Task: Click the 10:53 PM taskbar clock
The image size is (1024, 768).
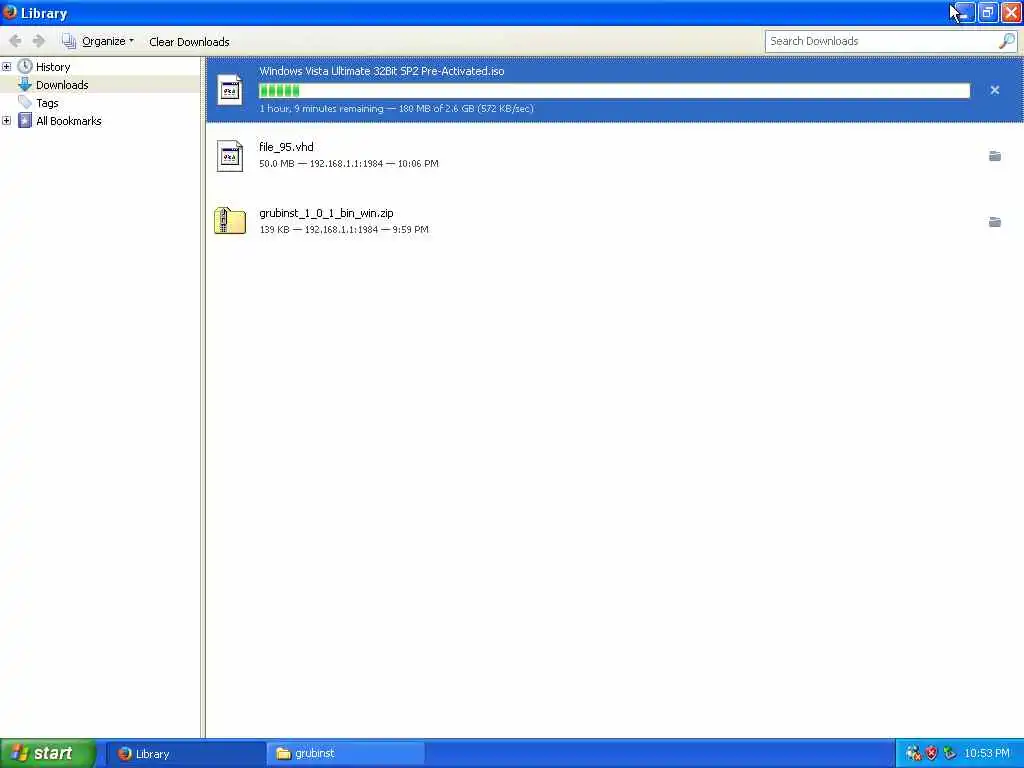Action: click(x=987, y=753)
